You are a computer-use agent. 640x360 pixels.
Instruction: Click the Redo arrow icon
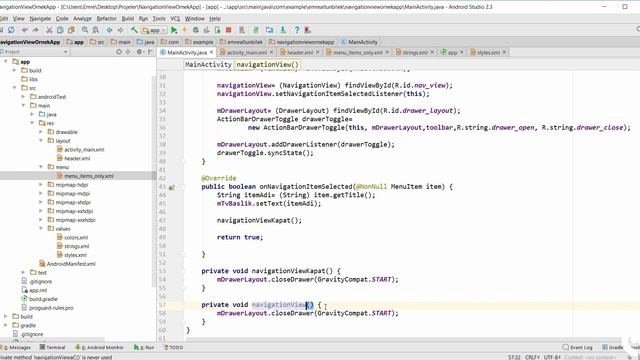pos(36,30)
